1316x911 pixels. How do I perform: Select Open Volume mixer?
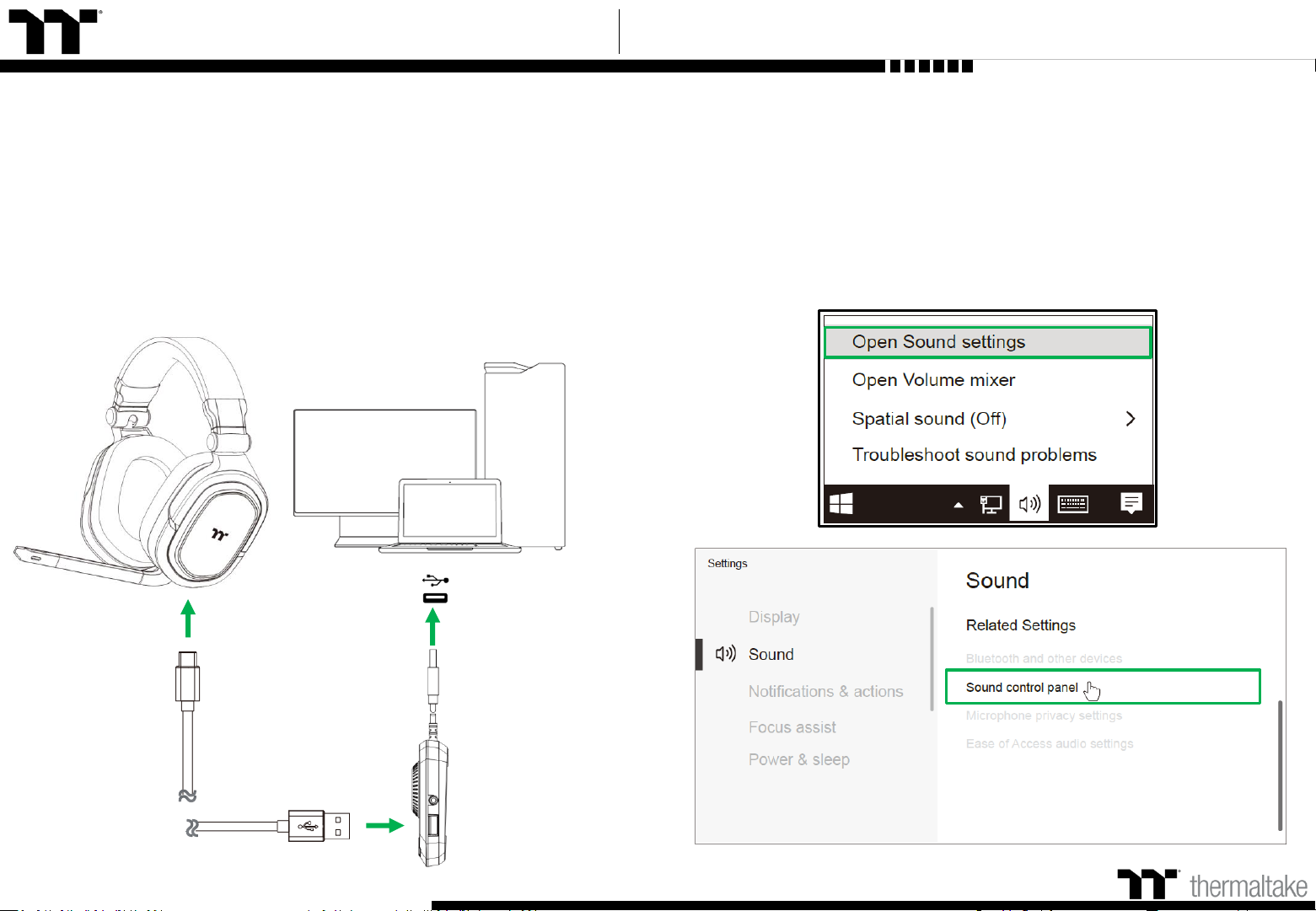933,380
